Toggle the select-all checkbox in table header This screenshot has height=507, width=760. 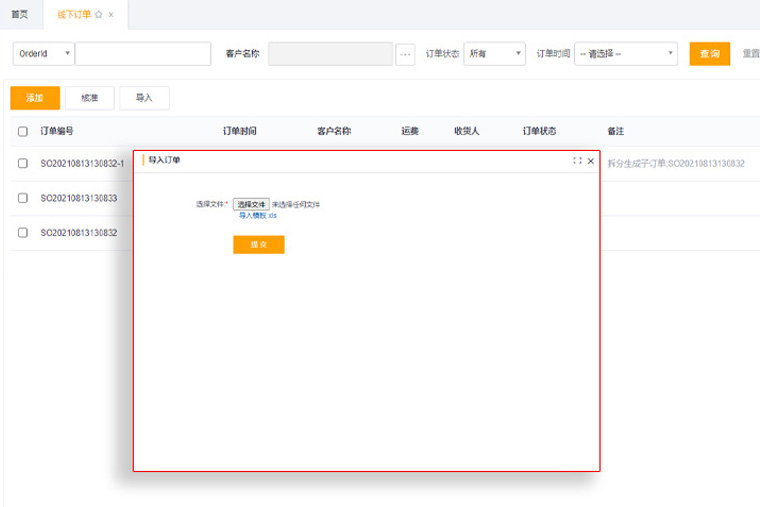(23, 131)
